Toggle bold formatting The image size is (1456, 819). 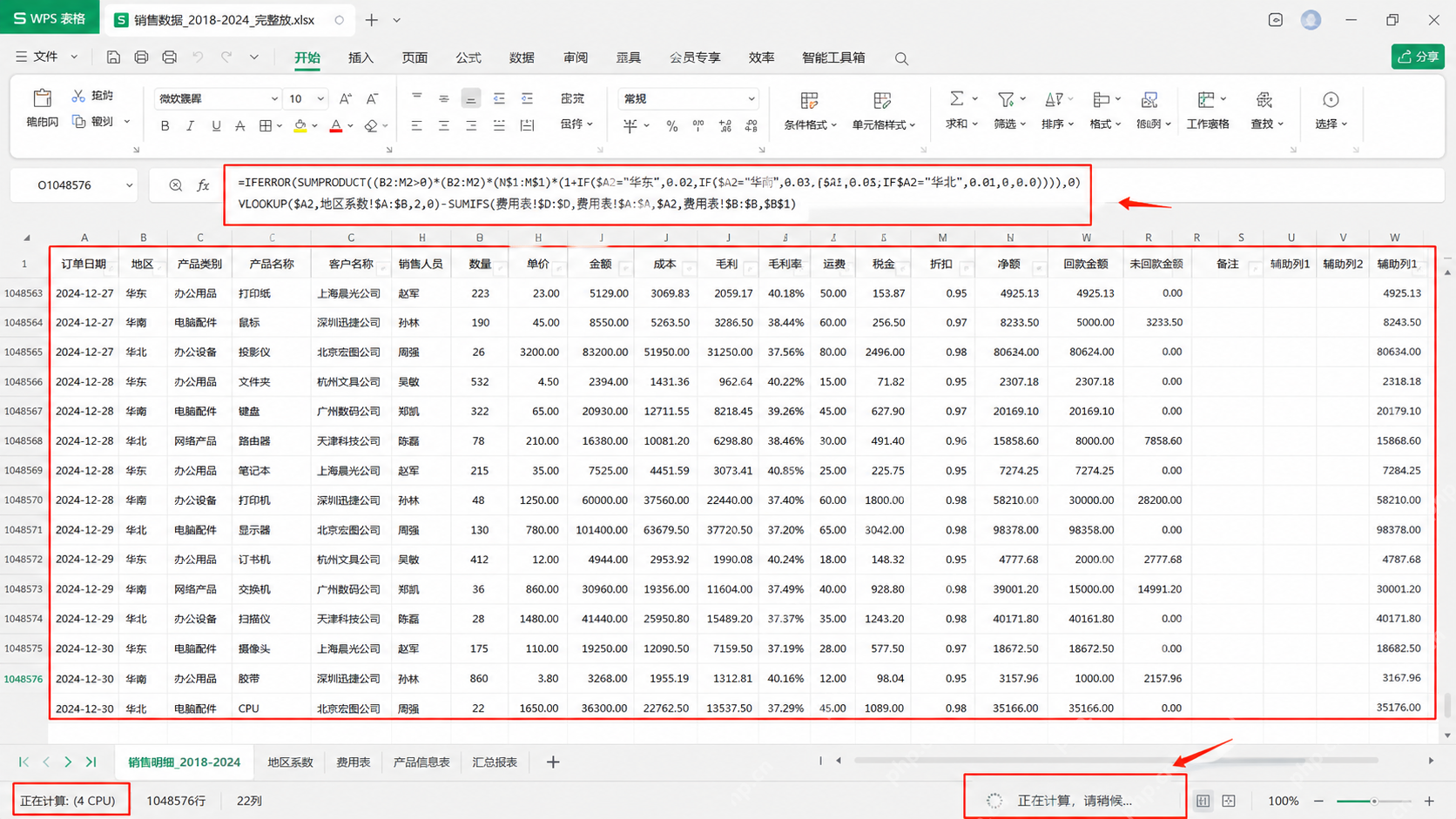pos(165,126)
